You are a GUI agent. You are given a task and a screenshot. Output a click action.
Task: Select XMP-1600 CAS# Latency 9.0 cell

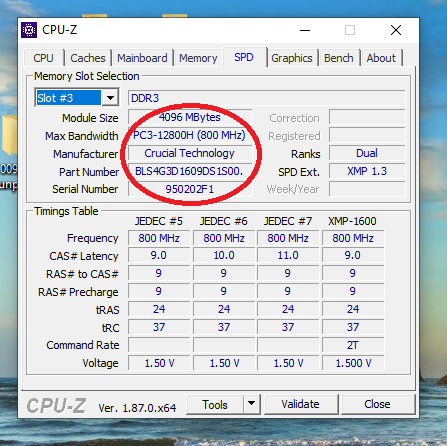click(x=353, y=256)
